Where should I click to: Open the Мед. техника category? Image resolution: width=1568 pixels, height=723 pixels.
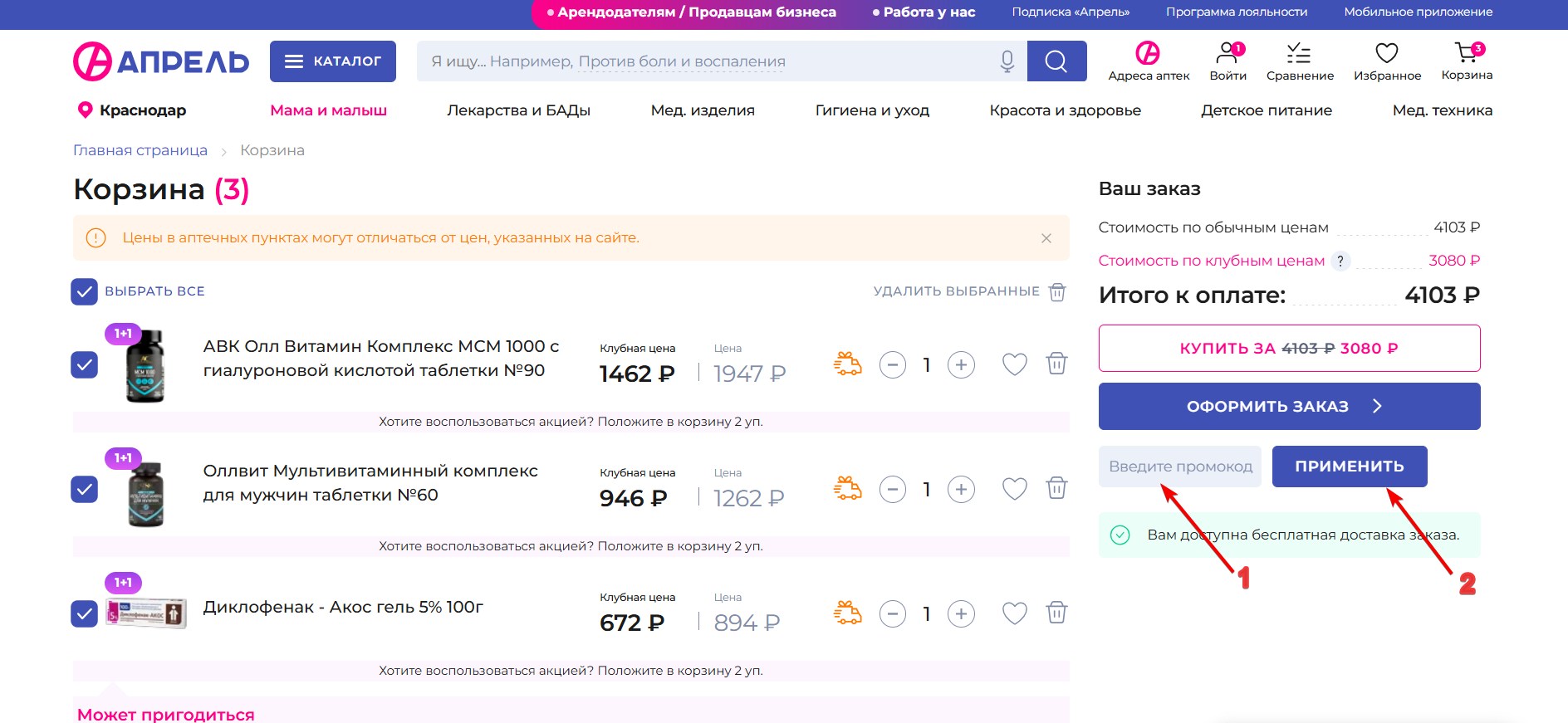coord(1442,110)
